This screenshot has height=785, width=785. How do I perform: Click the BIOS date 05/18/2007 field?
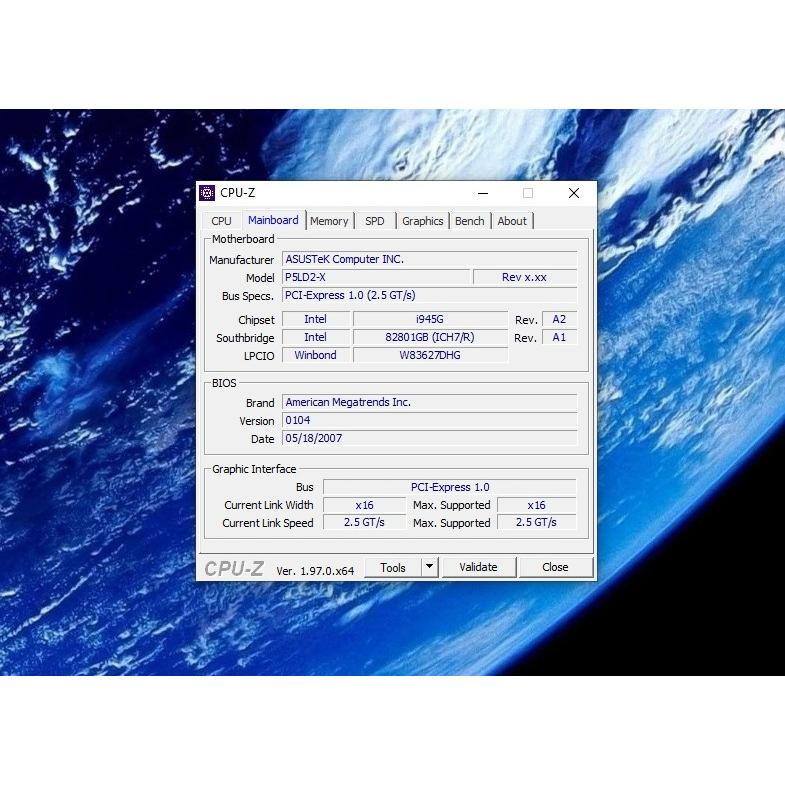pos(429,438)
